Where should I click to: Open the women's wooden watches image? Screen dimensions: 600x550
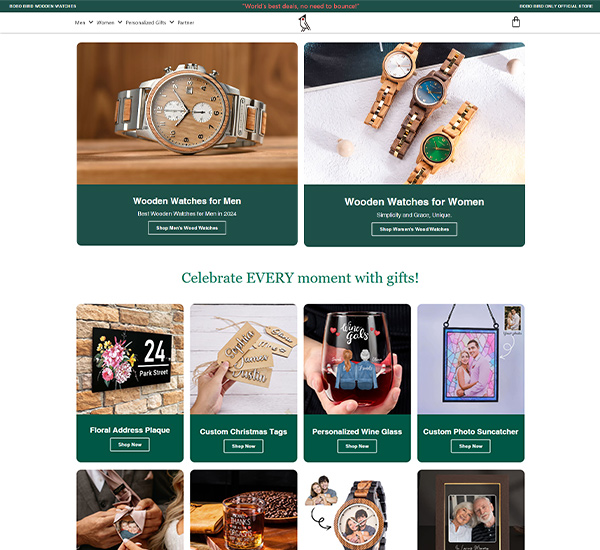click(x=414, y=114)
